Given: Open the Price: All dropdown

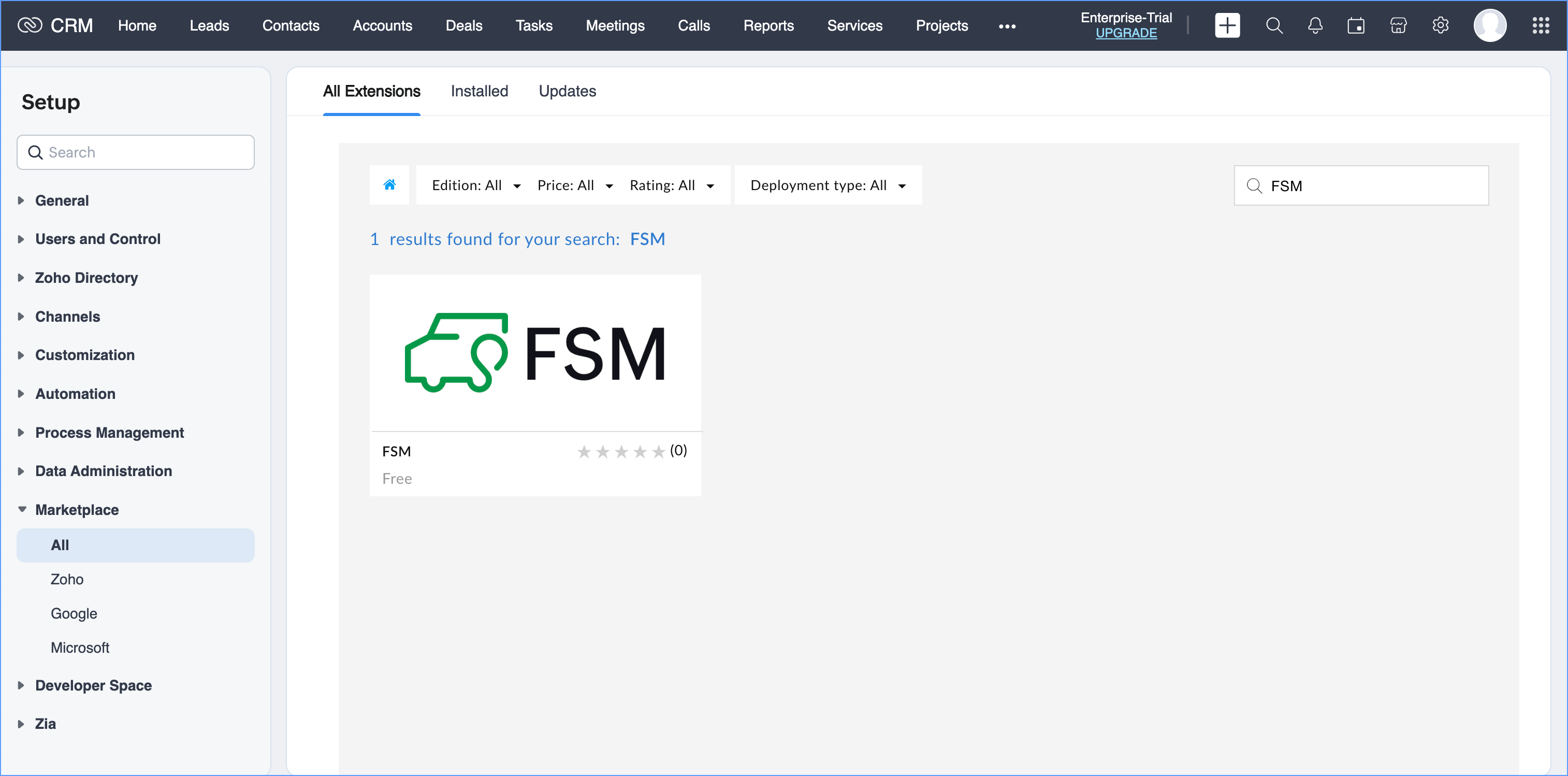Looking at the screenshot, I should (x=575, y=185).
